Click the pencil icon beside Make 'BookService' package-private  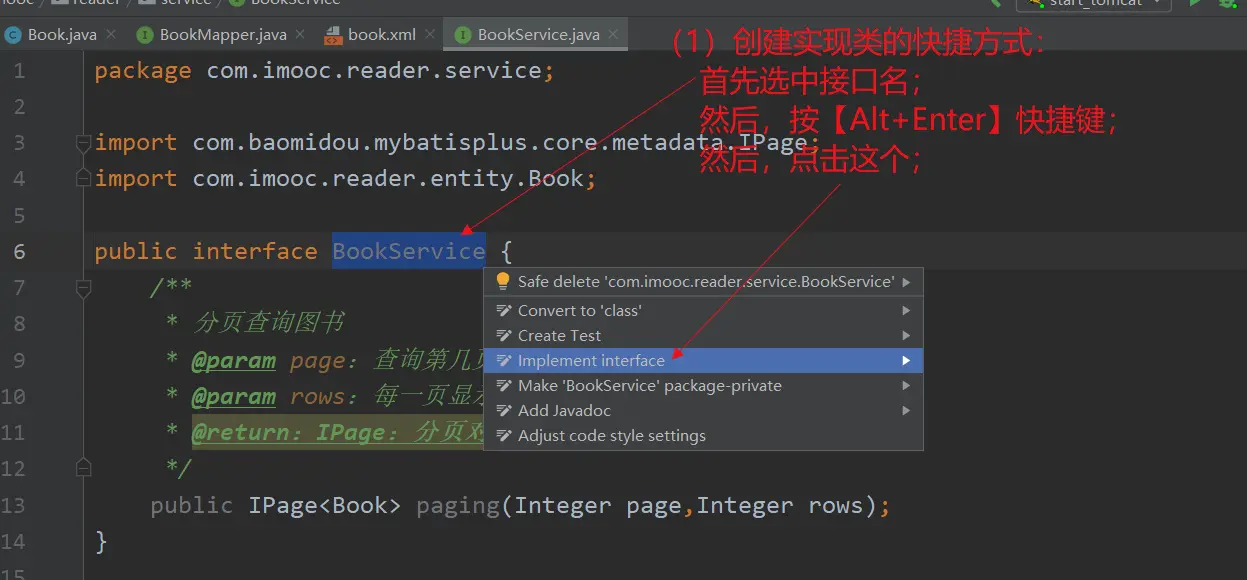point(503,385)
